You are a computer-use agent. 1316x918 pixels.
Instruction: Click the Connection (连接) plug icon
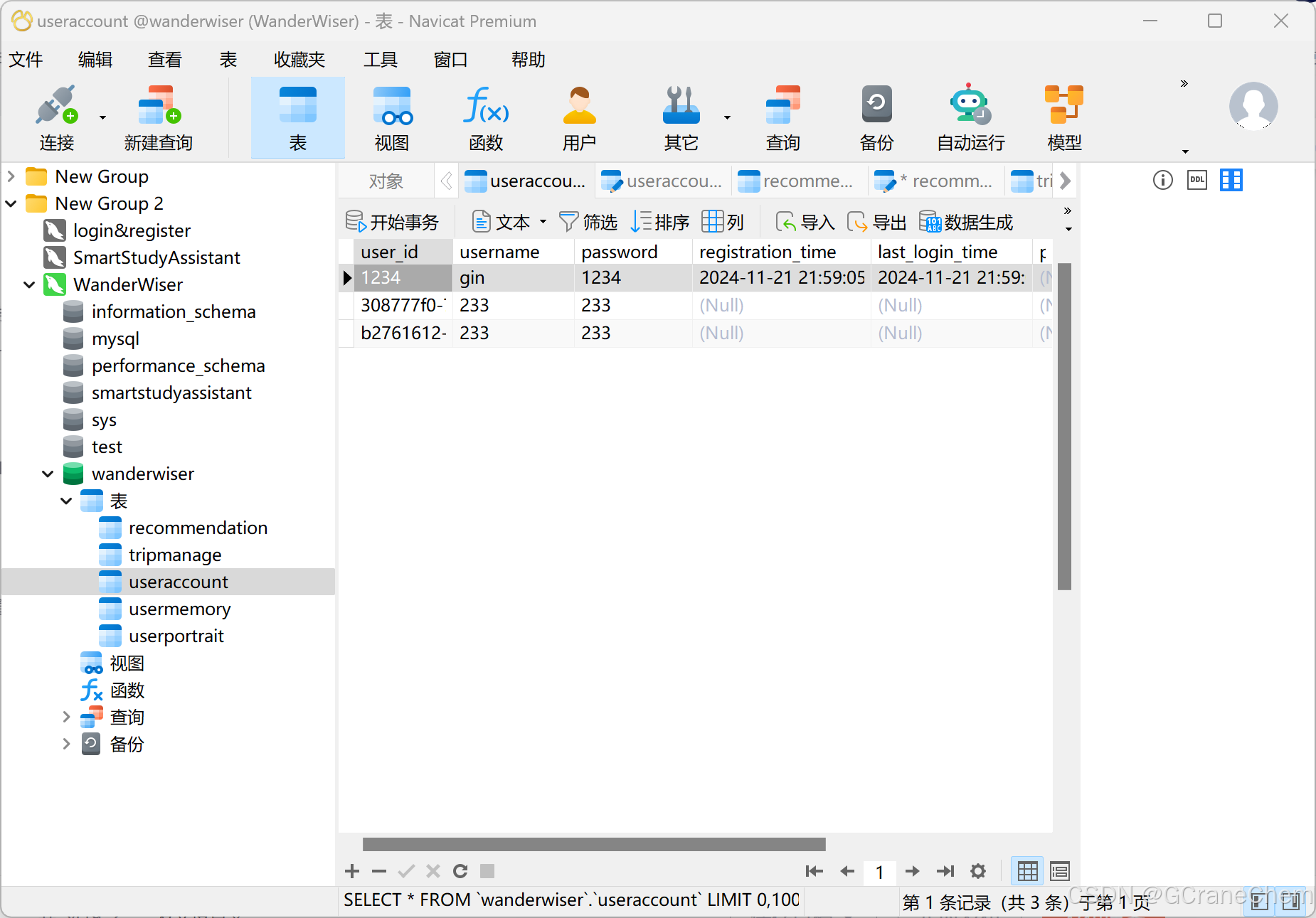[56, 105]
